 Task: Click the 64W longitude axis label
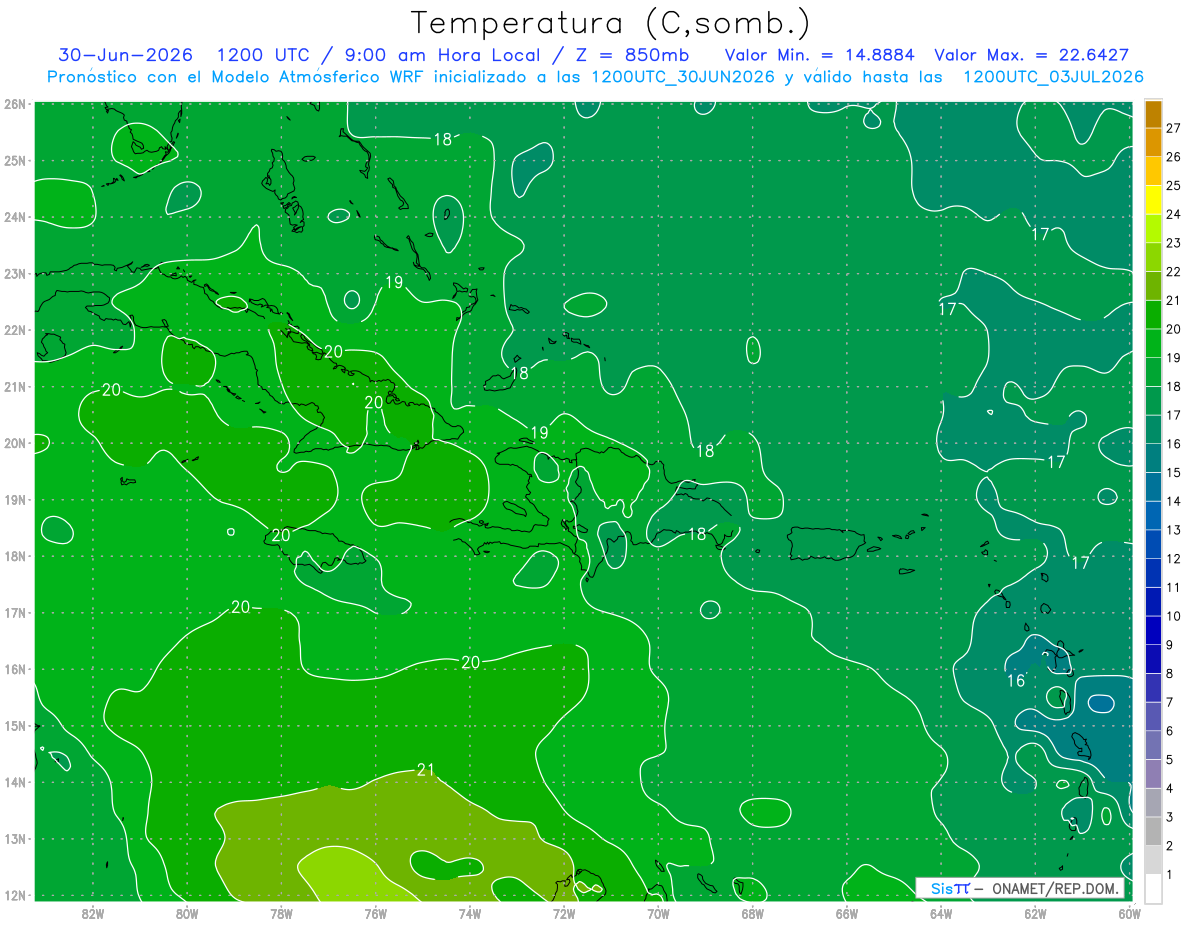pos(941,913)
